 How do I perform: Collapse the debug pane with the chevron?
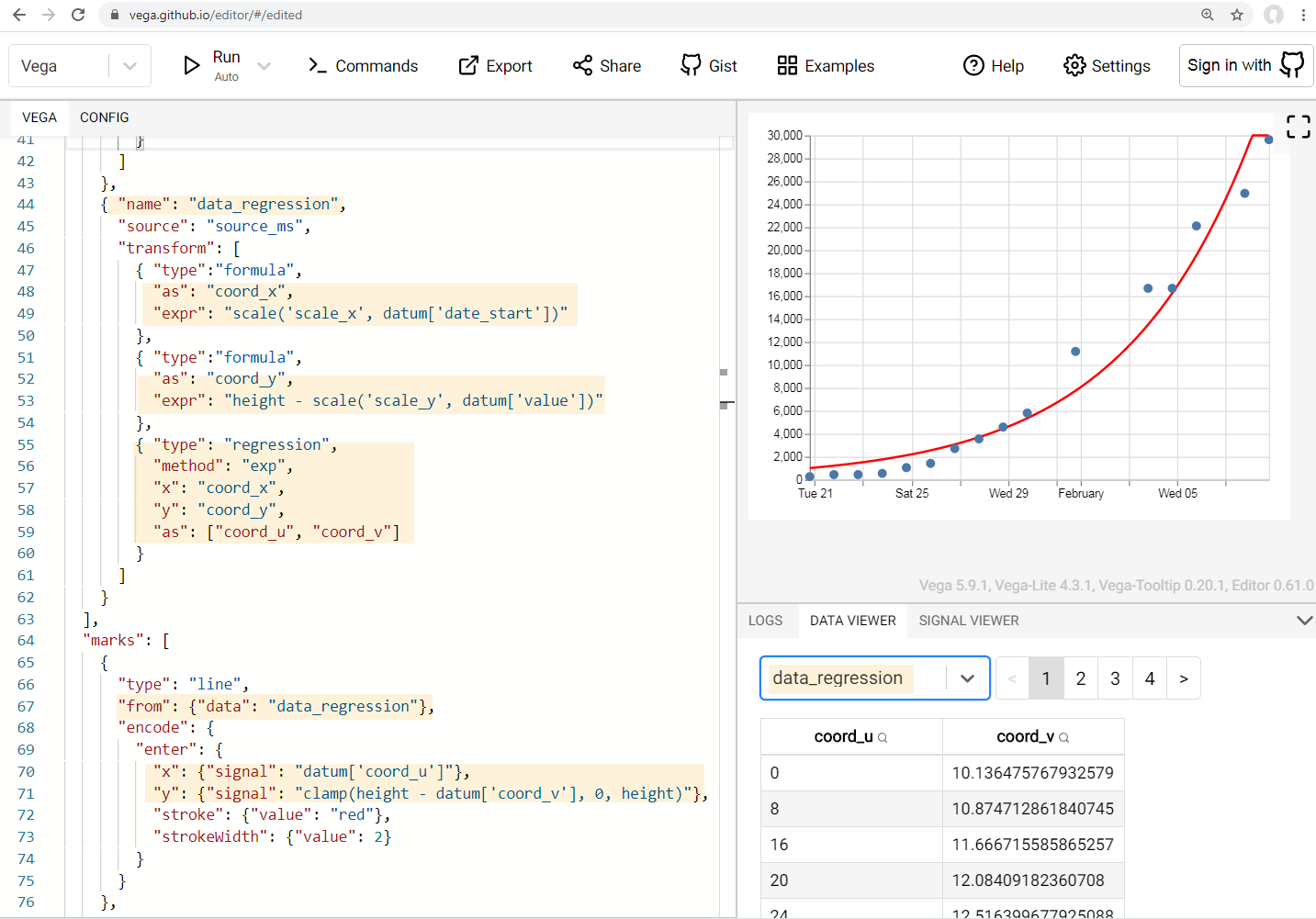coord(1305,621)
